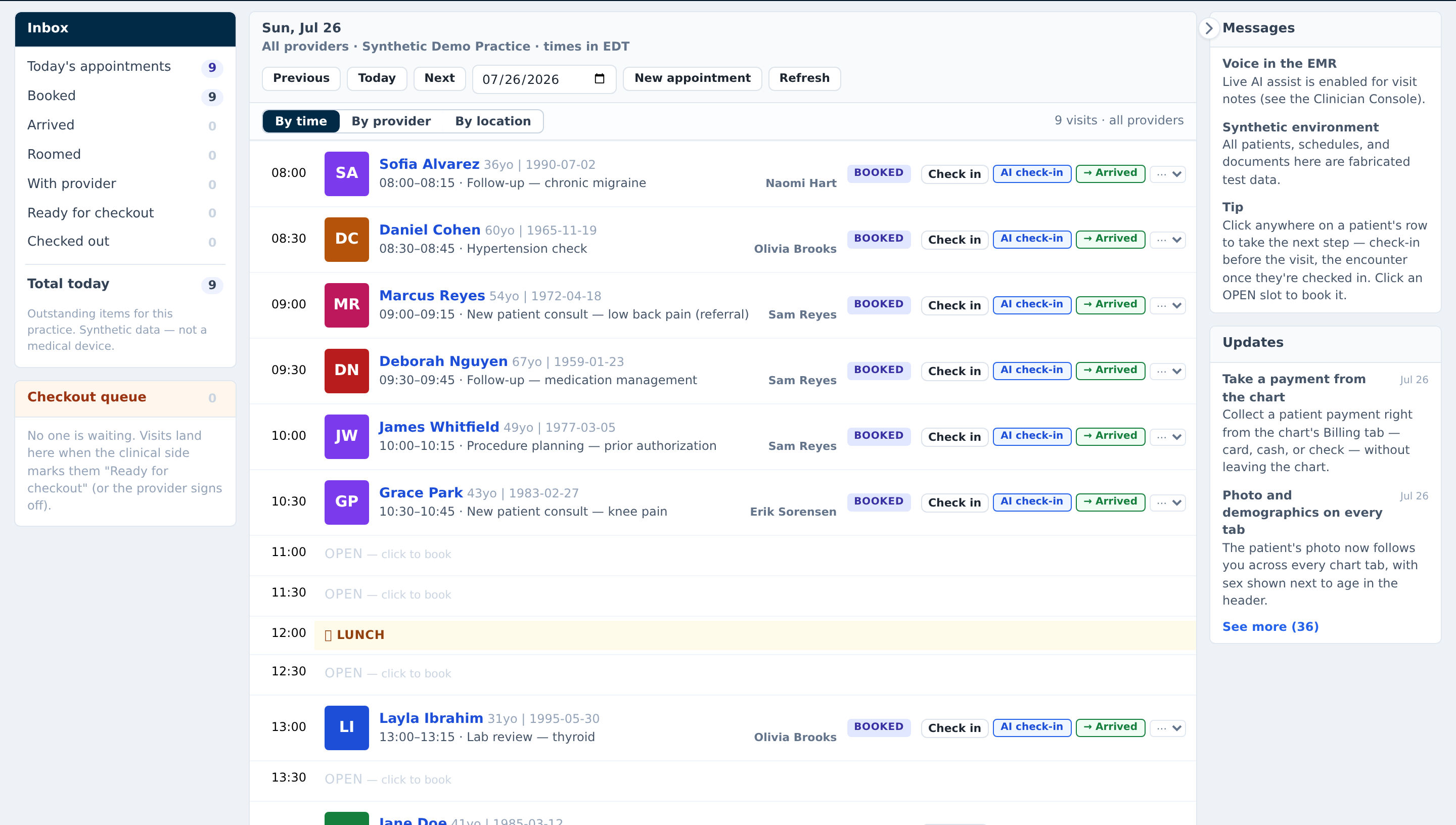The height and width of the screenshot is (825, 1456).
Task: Refresh the schedule
Action: [804, 78]
